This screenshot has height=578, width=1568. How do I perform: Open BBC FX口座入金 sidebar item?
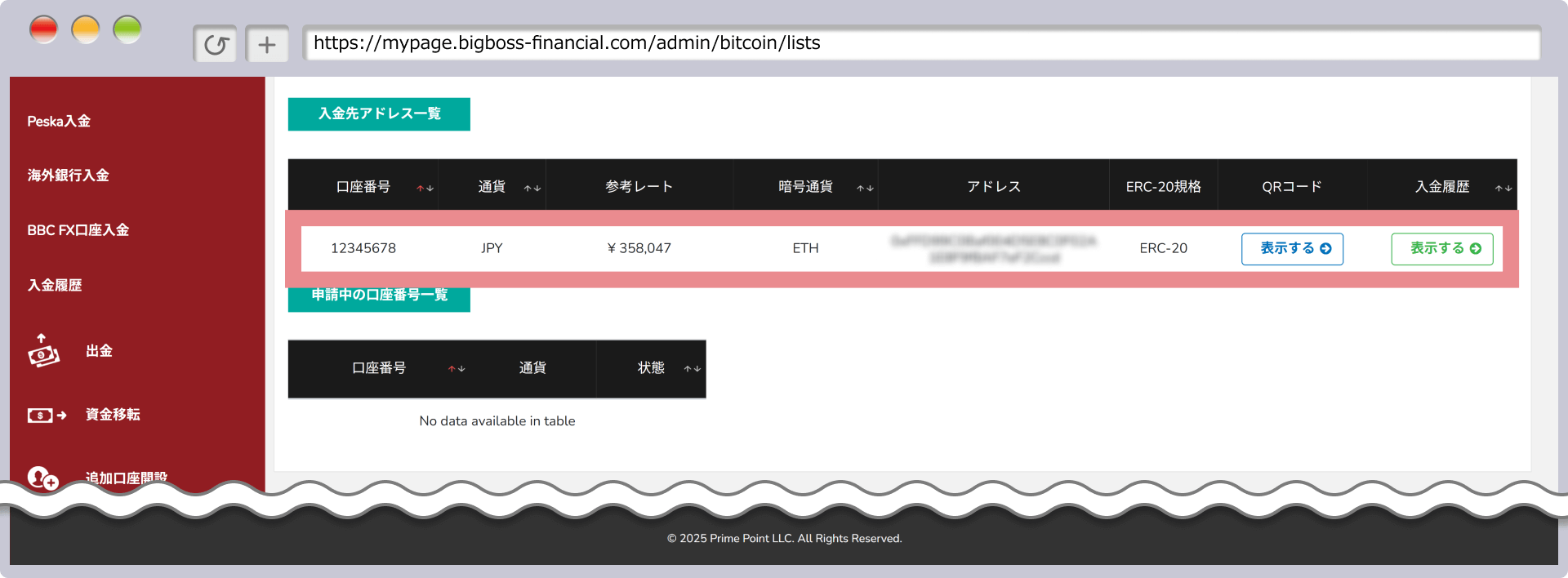pyautogui.click(x=78, y=230)
